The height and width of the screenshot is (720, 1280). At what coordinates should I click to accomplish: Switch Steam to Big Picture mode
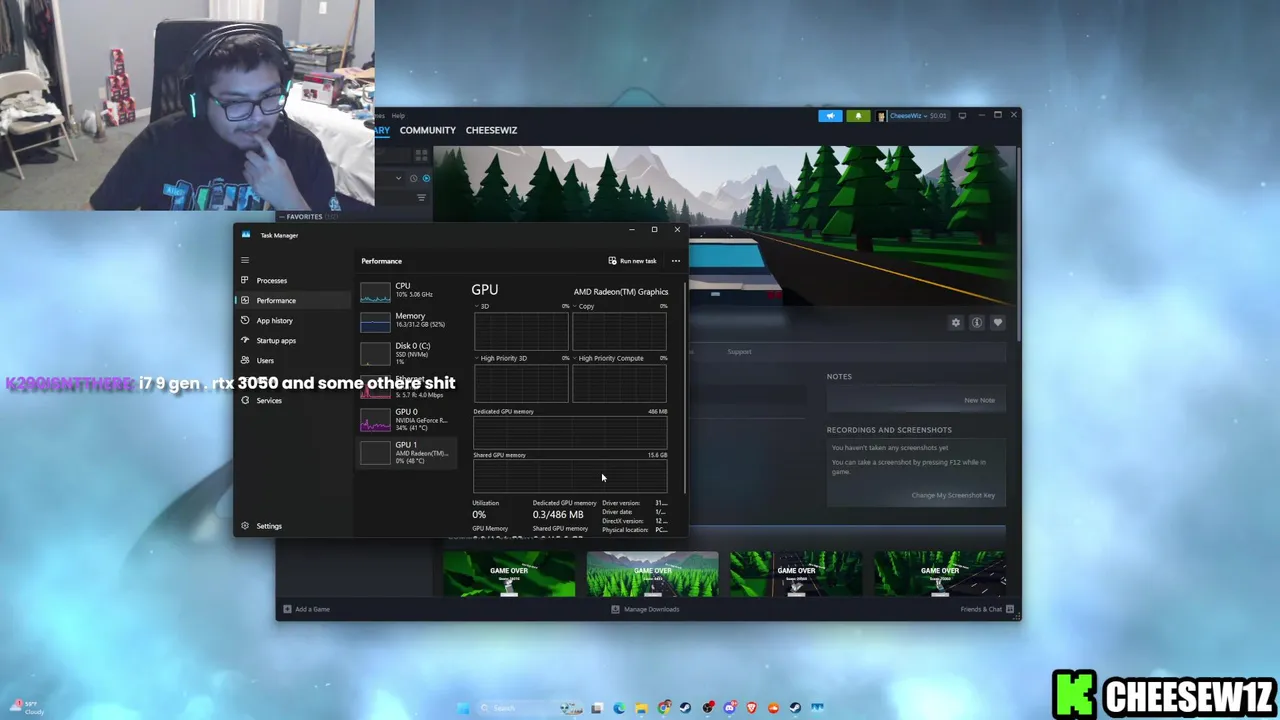962,116
